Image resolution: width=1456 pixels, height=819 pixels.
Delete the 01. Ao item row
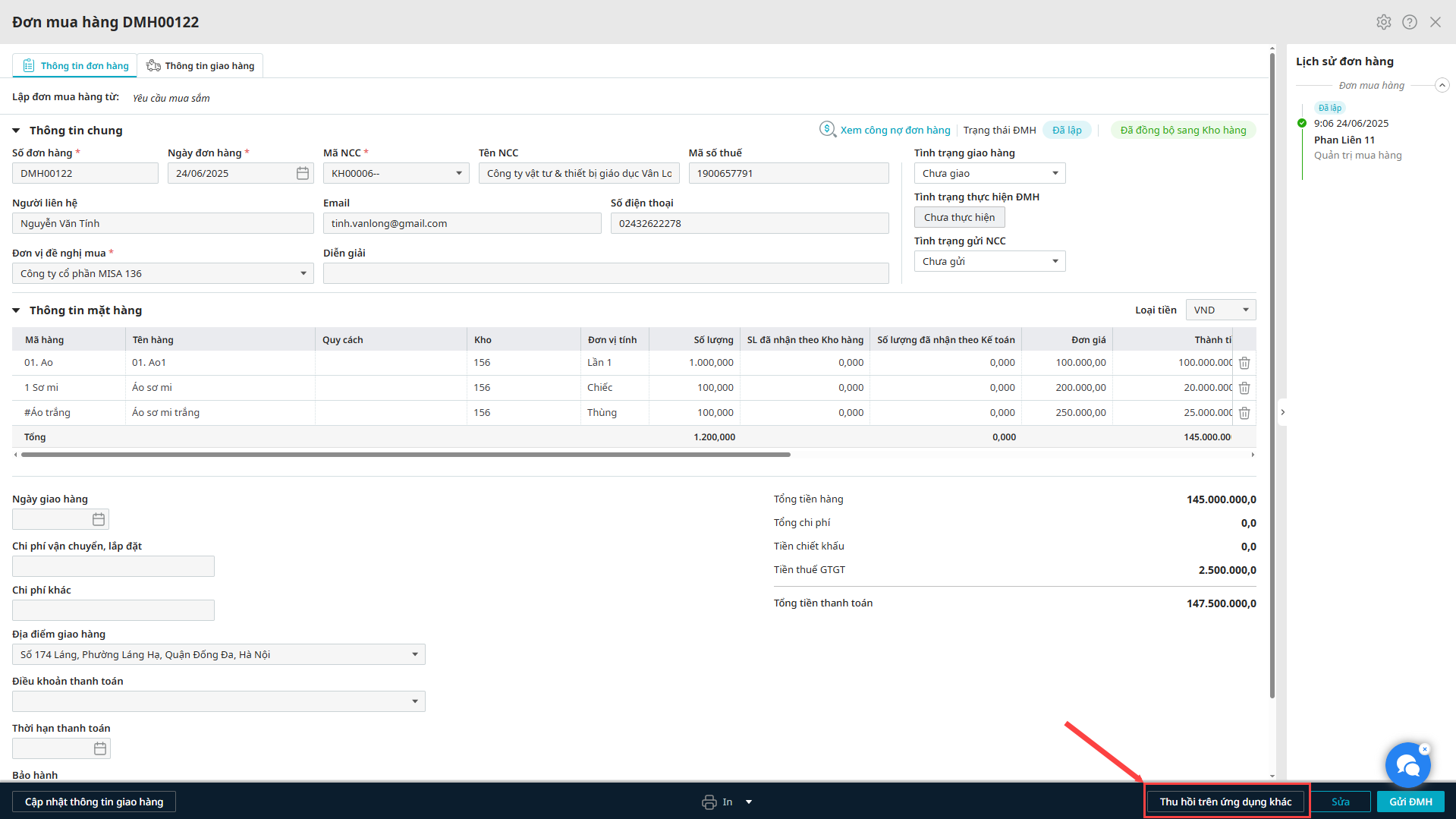pyautogui.click(x=1244, y=363)
